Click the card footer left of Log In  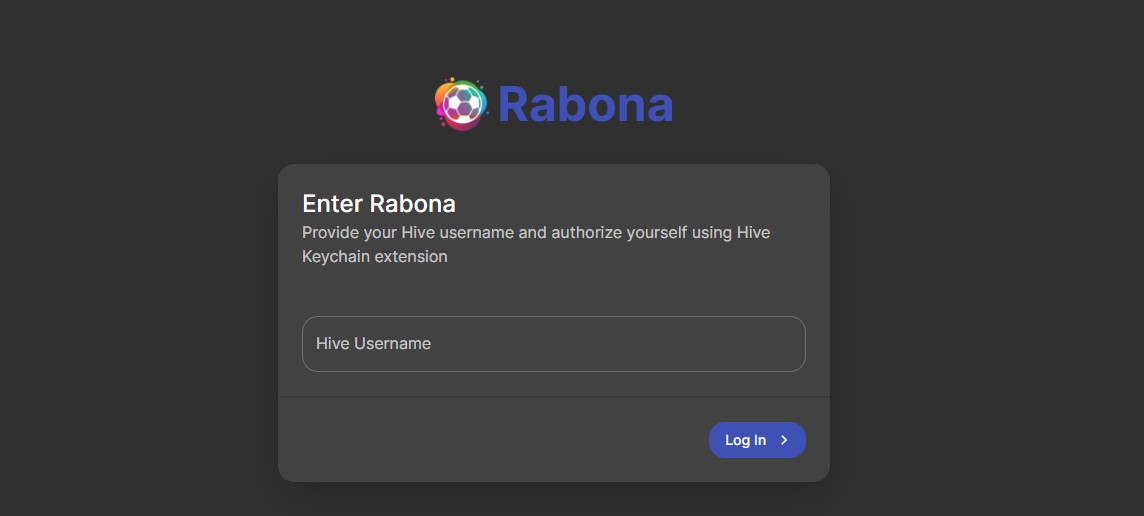(480, 440)
